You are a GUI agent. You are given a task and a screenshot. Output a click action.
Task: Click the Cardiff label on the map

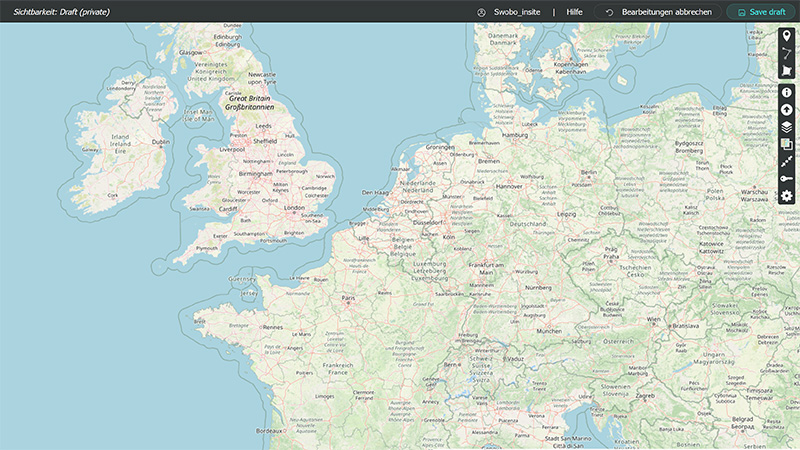228,209
